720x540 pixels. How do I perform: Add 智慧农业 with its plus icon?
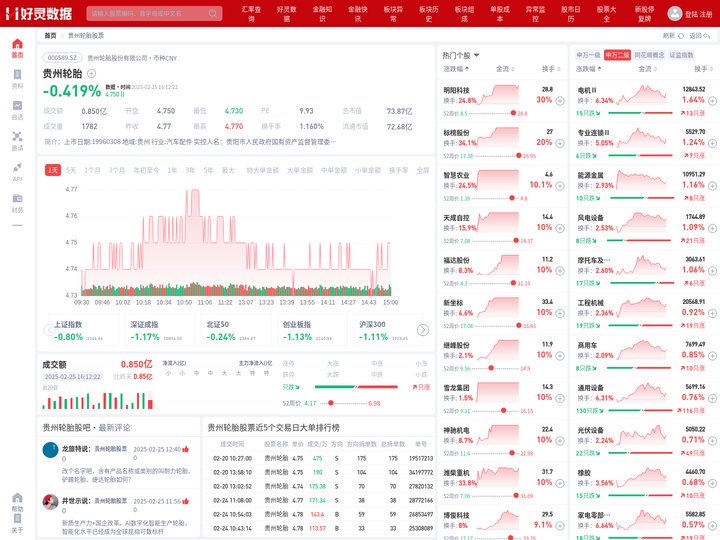560,186
